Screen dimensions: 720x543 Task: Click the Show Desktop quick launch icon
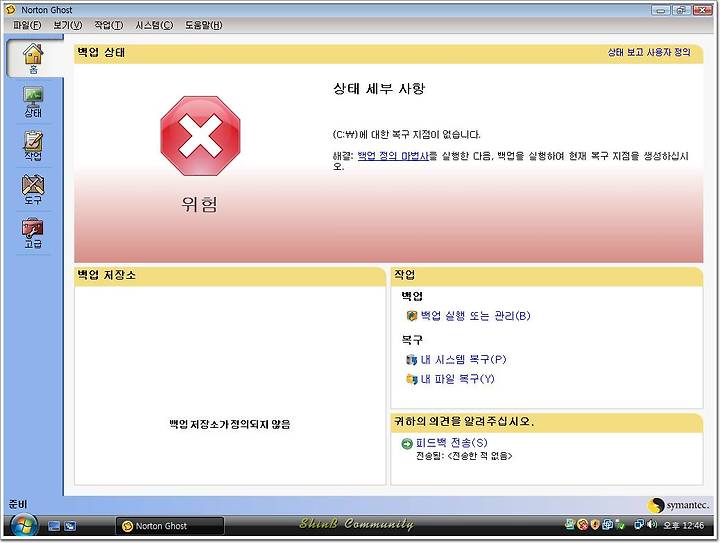click(54, 526)
